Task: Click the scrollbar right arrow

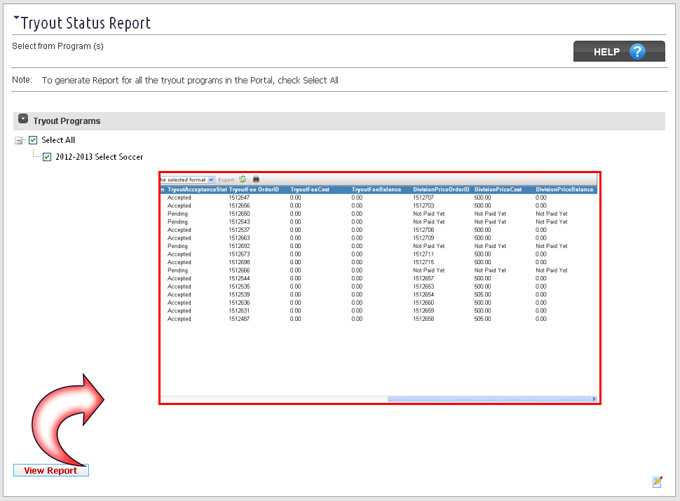Action: (x=594, y=399)
